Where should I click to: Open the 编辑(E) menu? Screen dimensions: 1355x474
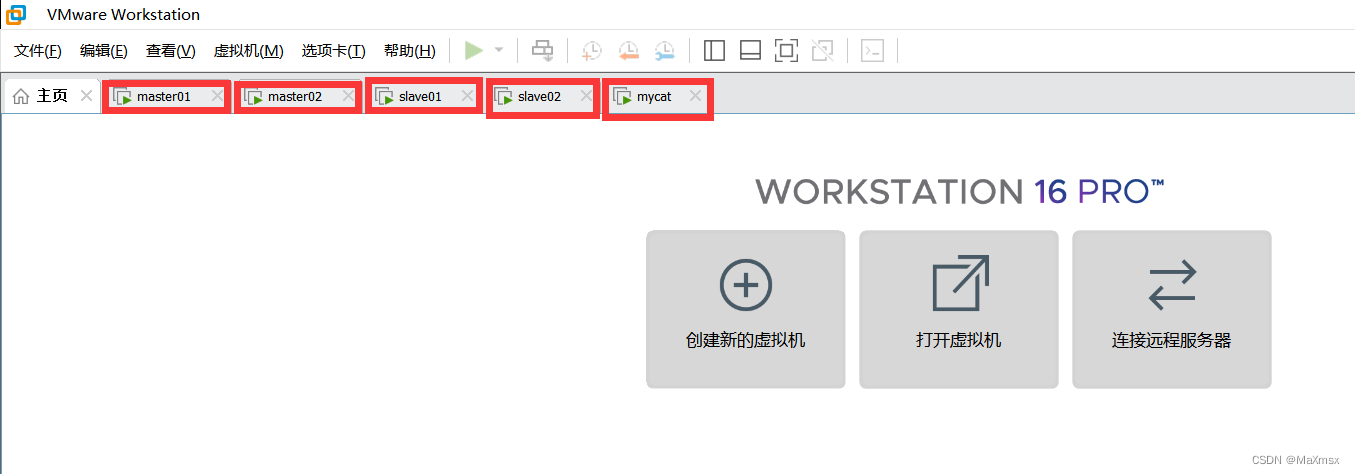coord(104,51)
